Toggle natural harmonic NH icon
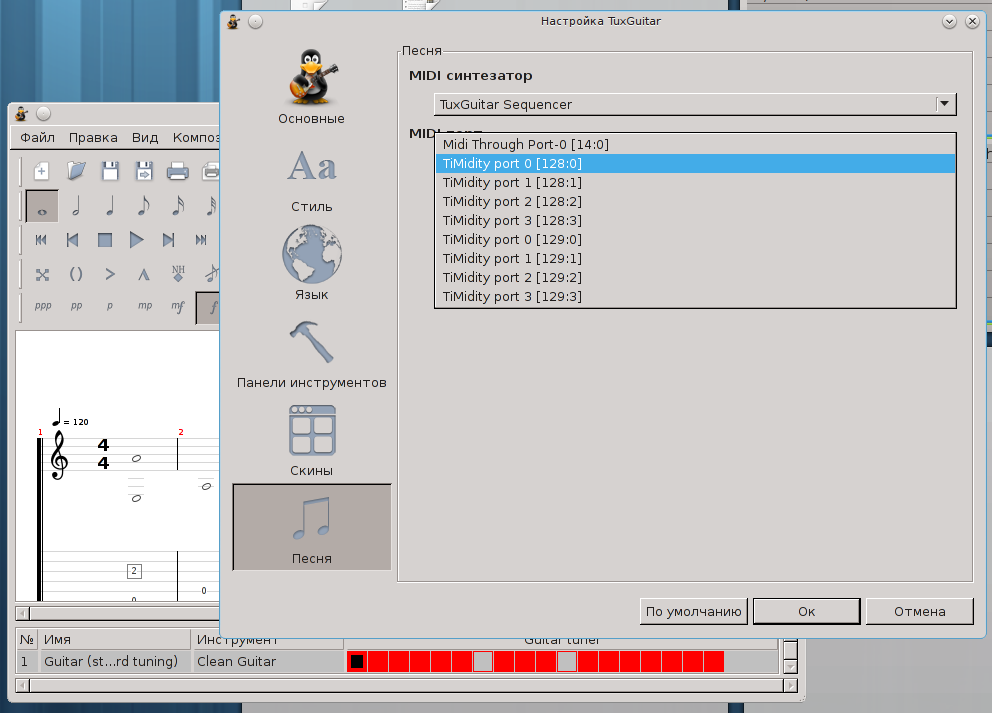This screenshot has height=713, width=992. [x=178, y=274]
